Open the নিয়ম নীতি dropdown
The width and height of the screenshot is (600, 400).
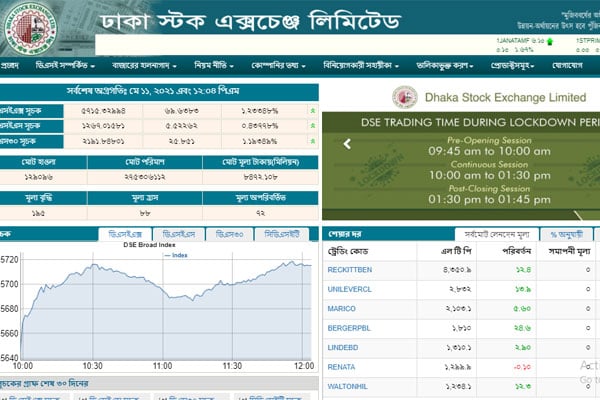(x=214, y=65)
